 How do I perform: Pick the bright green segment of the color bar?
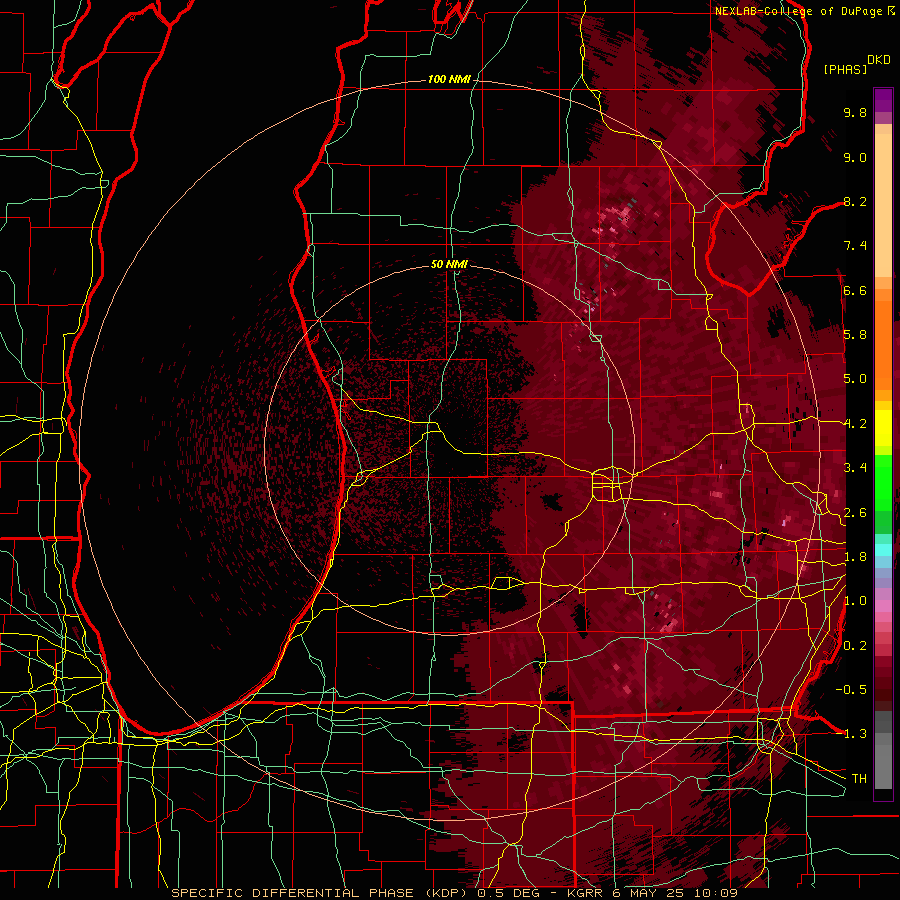(883, 484)
